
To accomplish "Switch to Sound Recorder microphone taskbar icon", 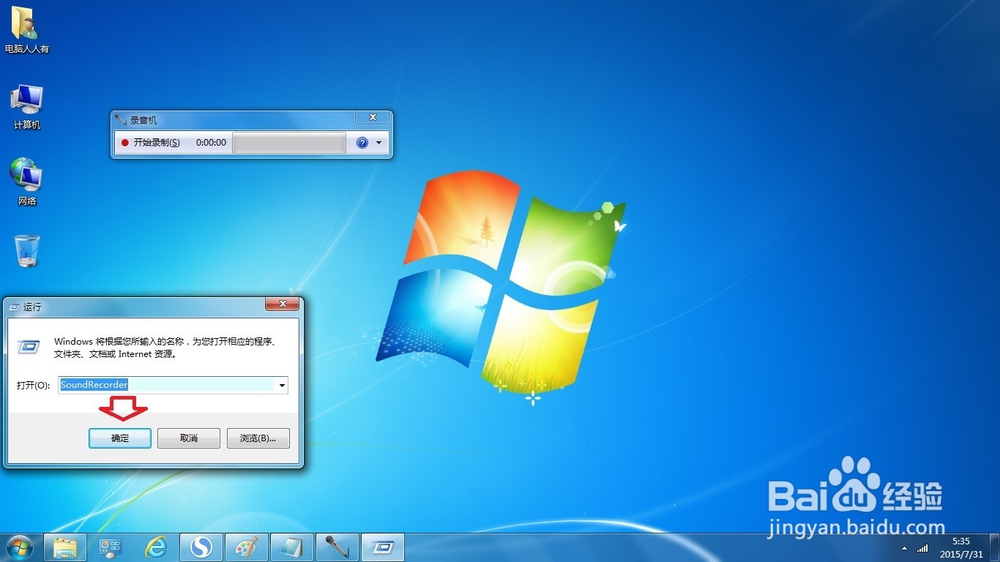I will pos(337,547).
